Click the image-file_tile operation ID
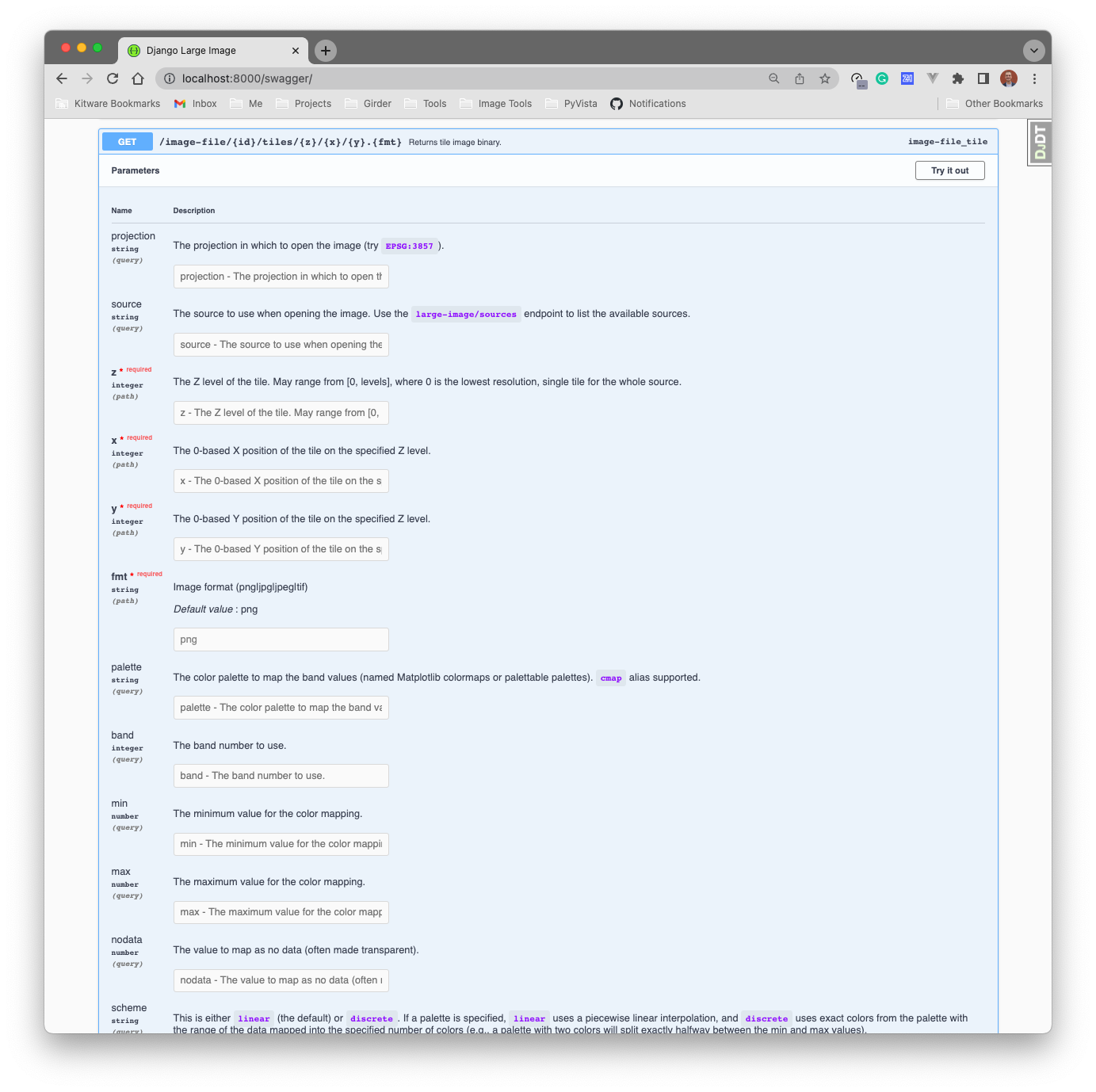Image resolution: width=1096 pixels, height=1092 pixels. (x=948, y=142)
